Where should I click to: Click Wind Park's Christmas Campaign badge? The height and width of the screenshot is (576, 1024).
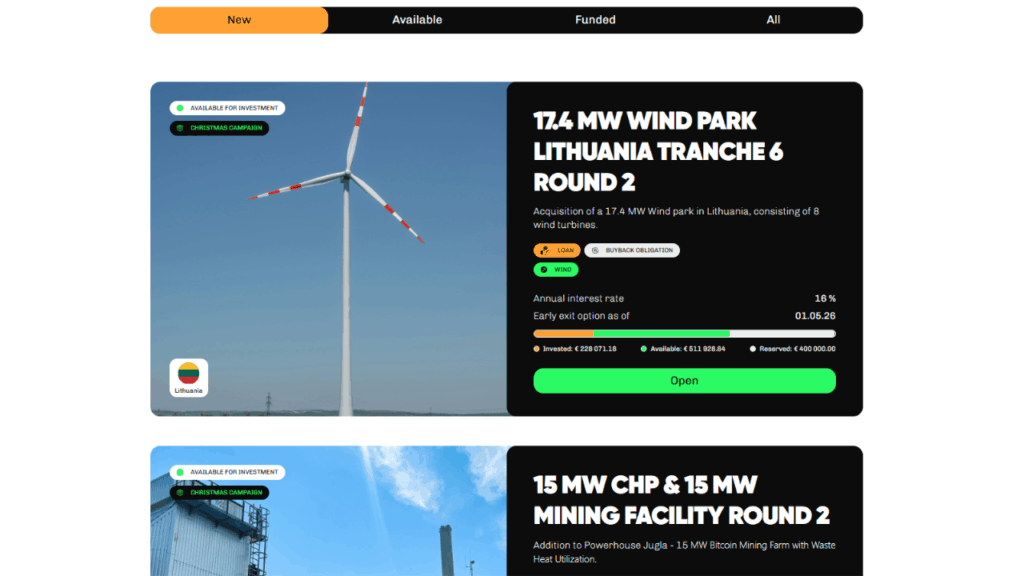[219, 128]
